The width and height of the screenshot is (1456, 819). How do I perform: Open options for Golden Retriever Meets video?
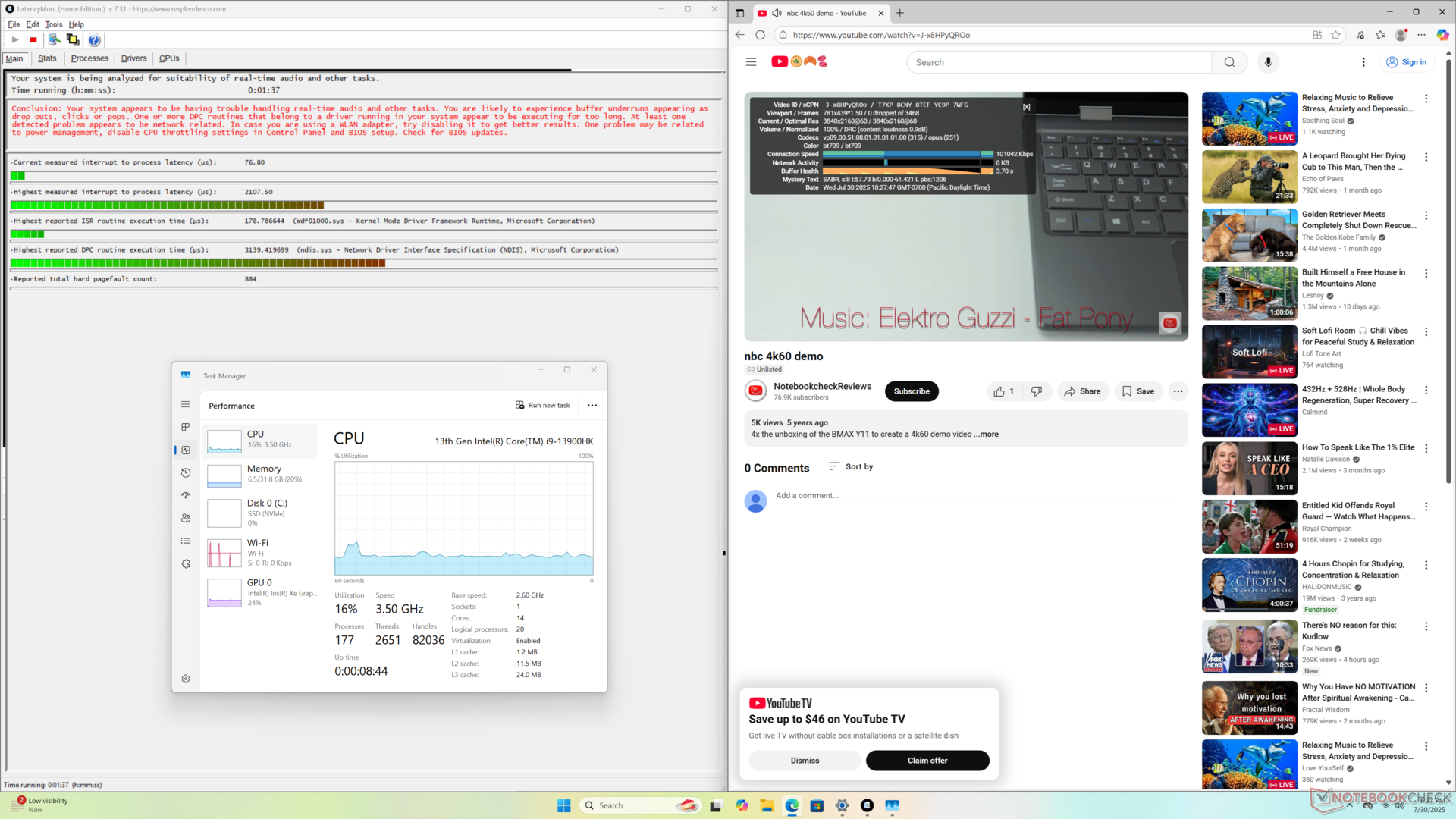[1426, 215]
